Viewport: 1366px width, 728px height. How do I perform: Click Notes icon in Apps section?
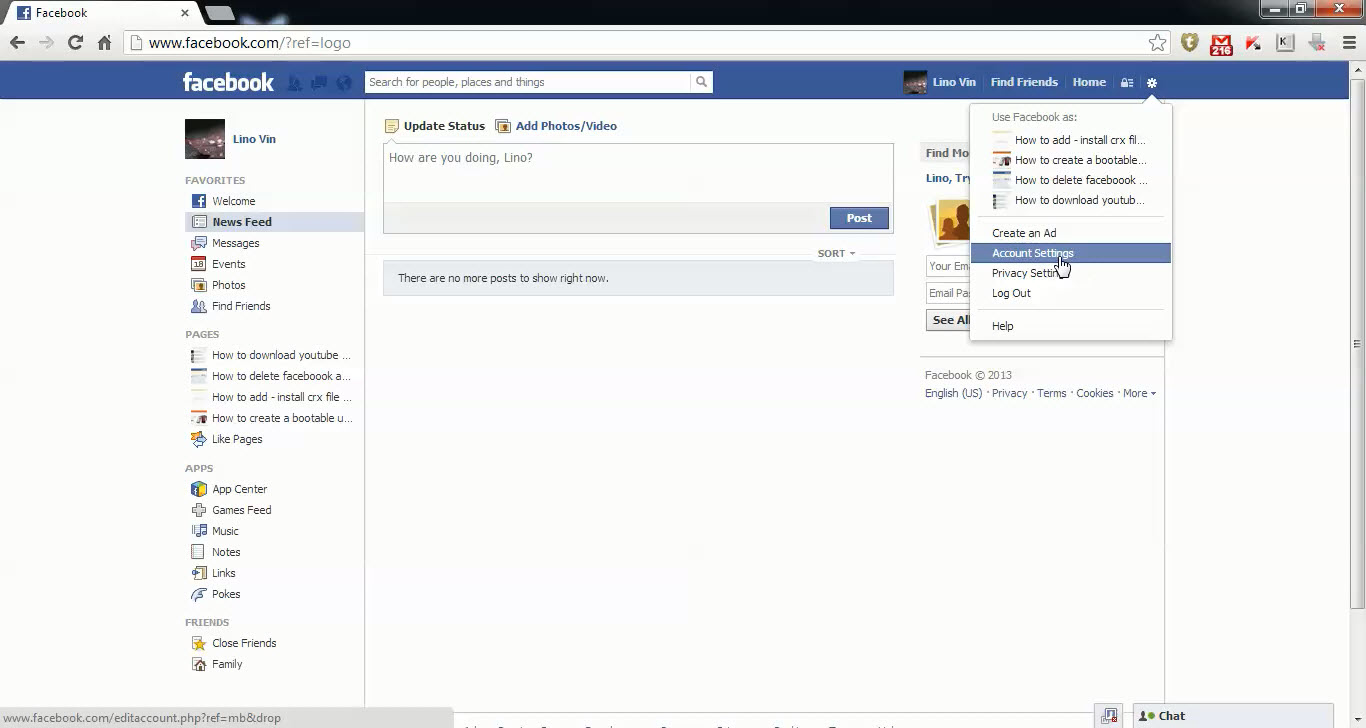click(x=199, y=552)
